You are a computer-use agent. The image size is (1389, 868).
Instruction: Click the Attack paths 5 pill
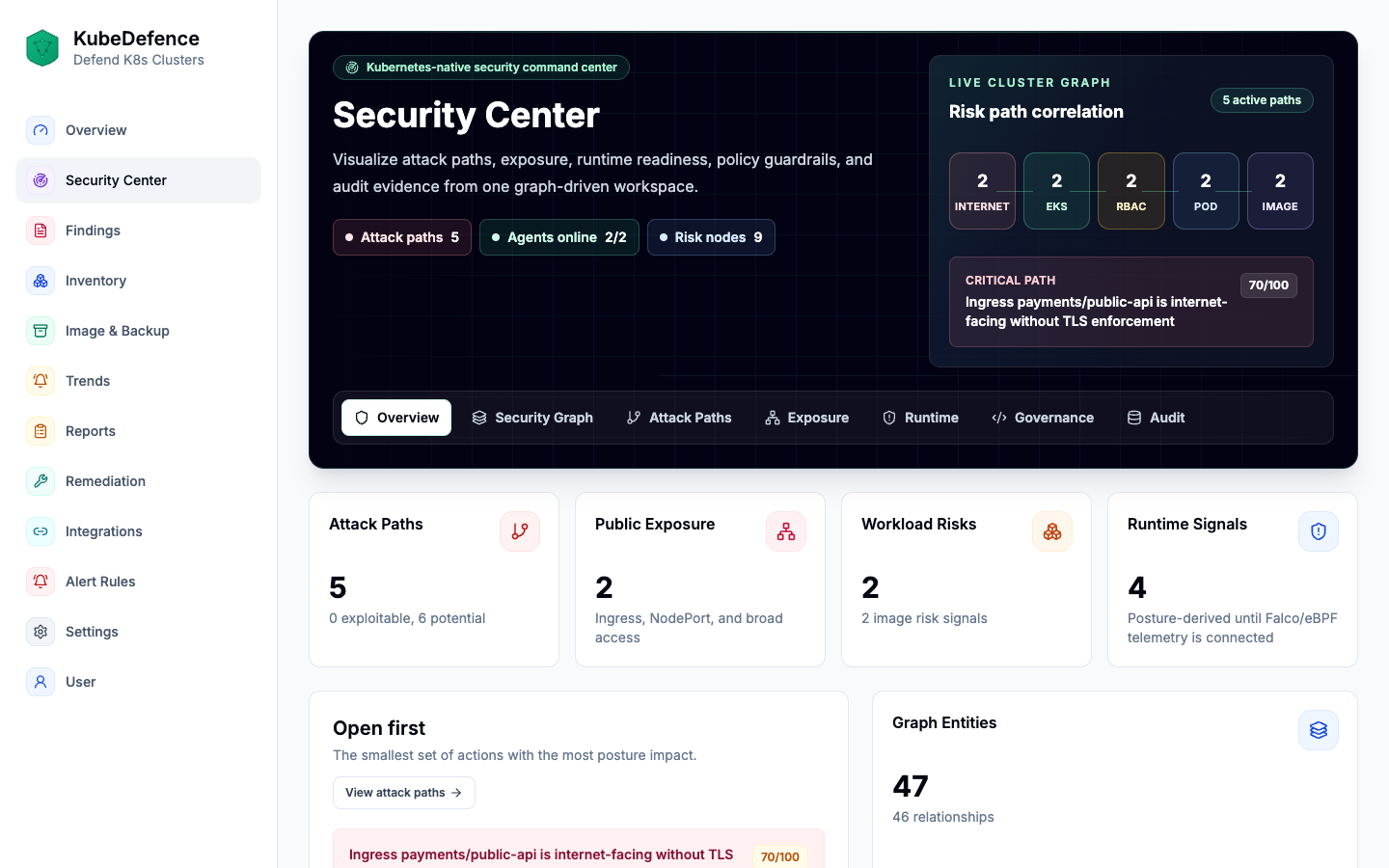402,237
